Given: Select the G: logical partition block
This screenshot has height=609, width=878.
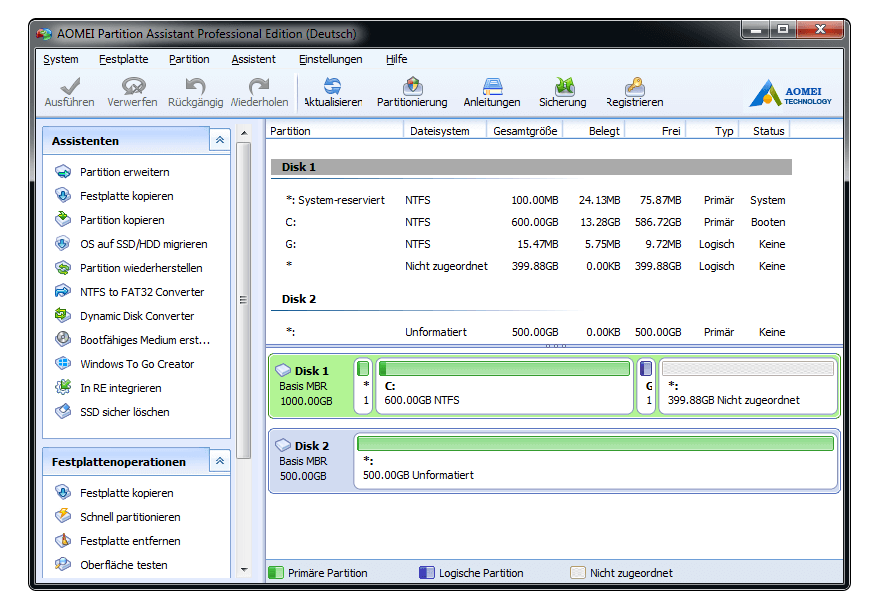Looking at the screenshot, I should tap(646, 386).
